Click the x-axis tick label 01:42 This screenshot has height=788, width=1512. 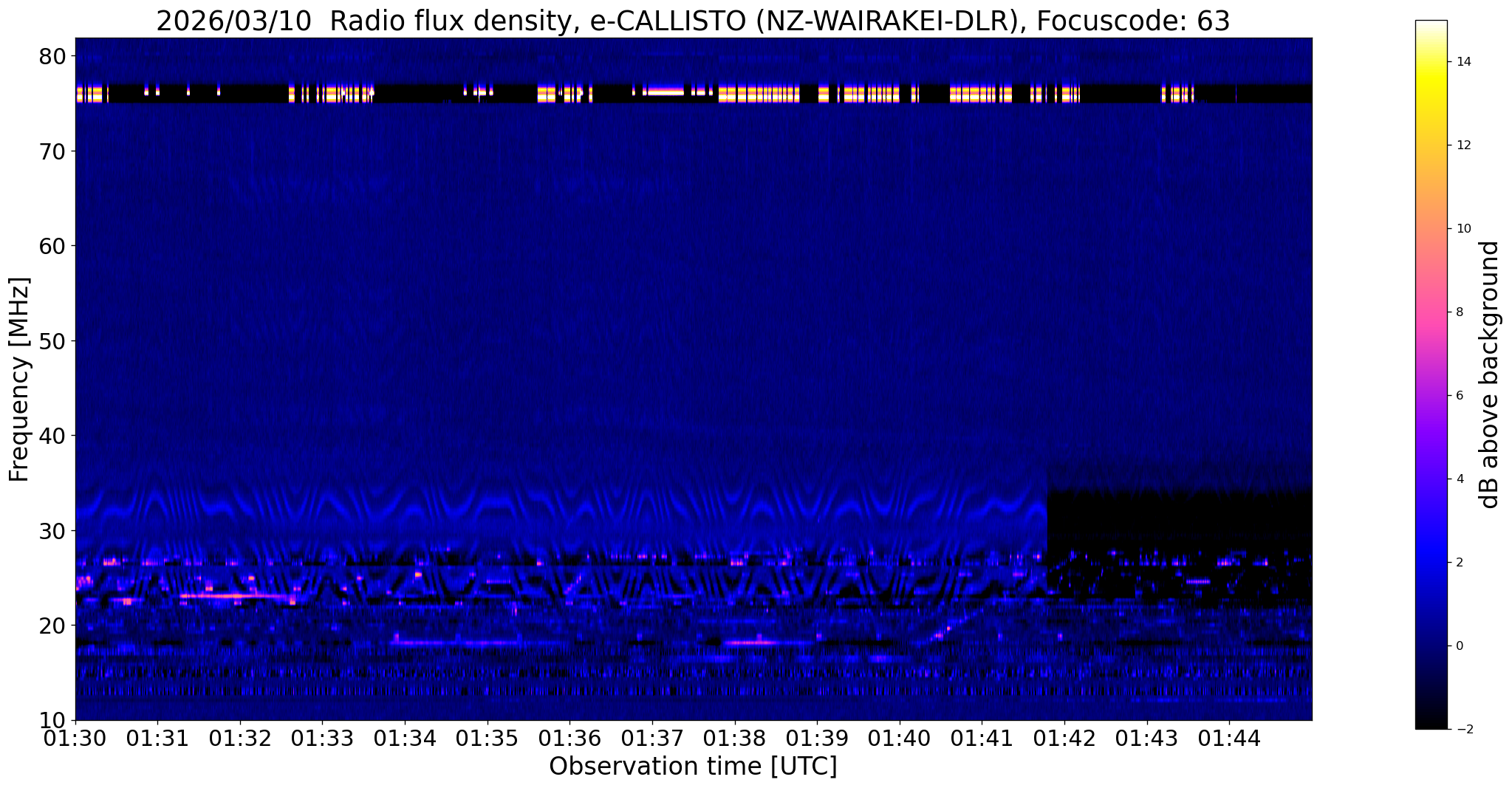1064,738
